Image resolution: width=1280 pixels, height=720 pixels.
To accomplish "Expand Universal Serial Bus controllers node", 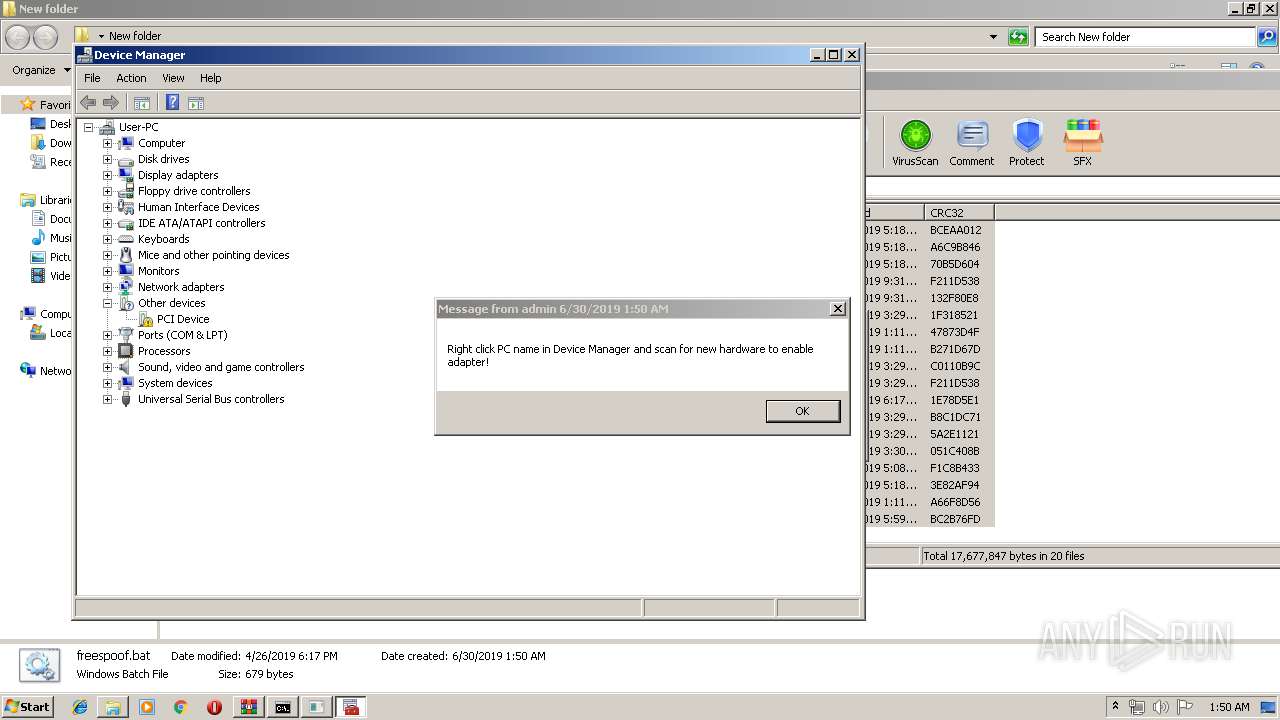I will click(x=107, y=399).
